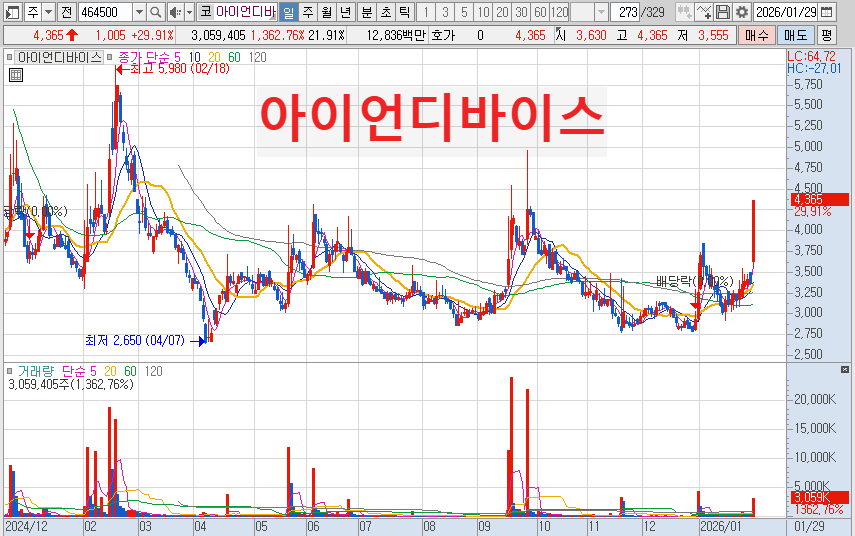This screenshot has width=855, height=536.
Task: Open the data table grid icon
Action: click(16, 75)
